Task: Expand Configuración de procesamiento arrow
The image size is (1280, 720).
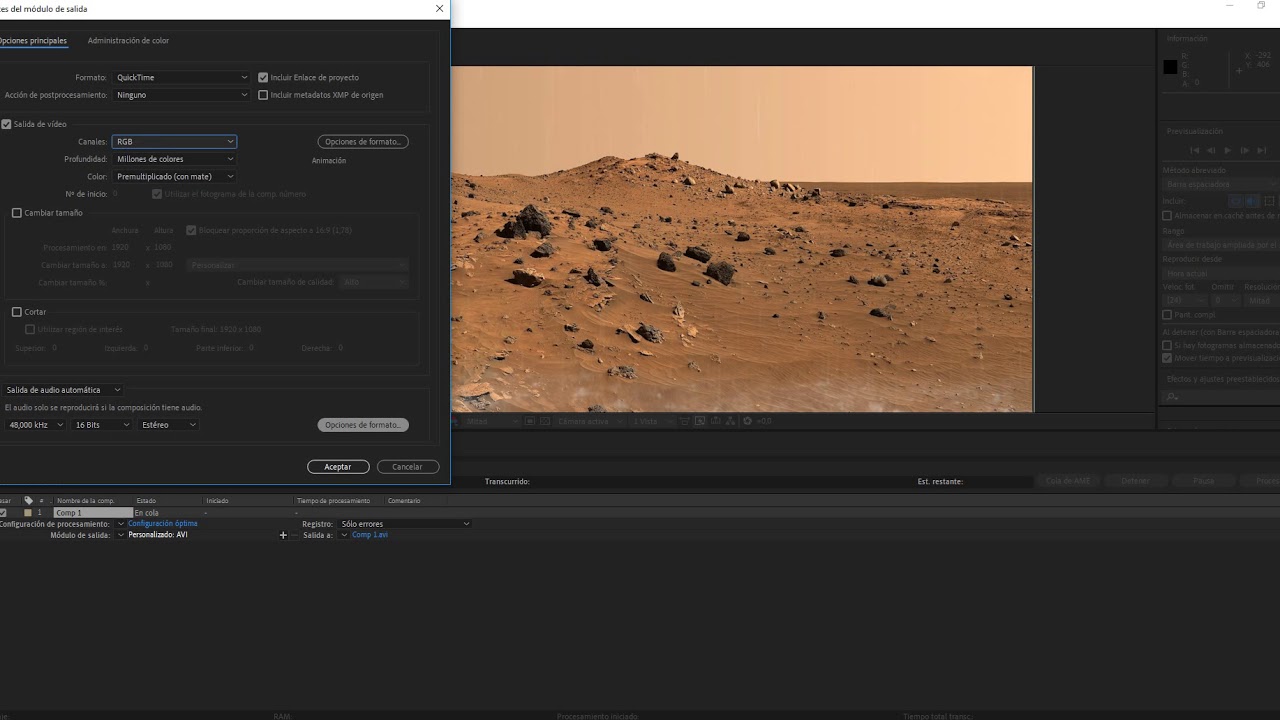Action: click(121, 524)
